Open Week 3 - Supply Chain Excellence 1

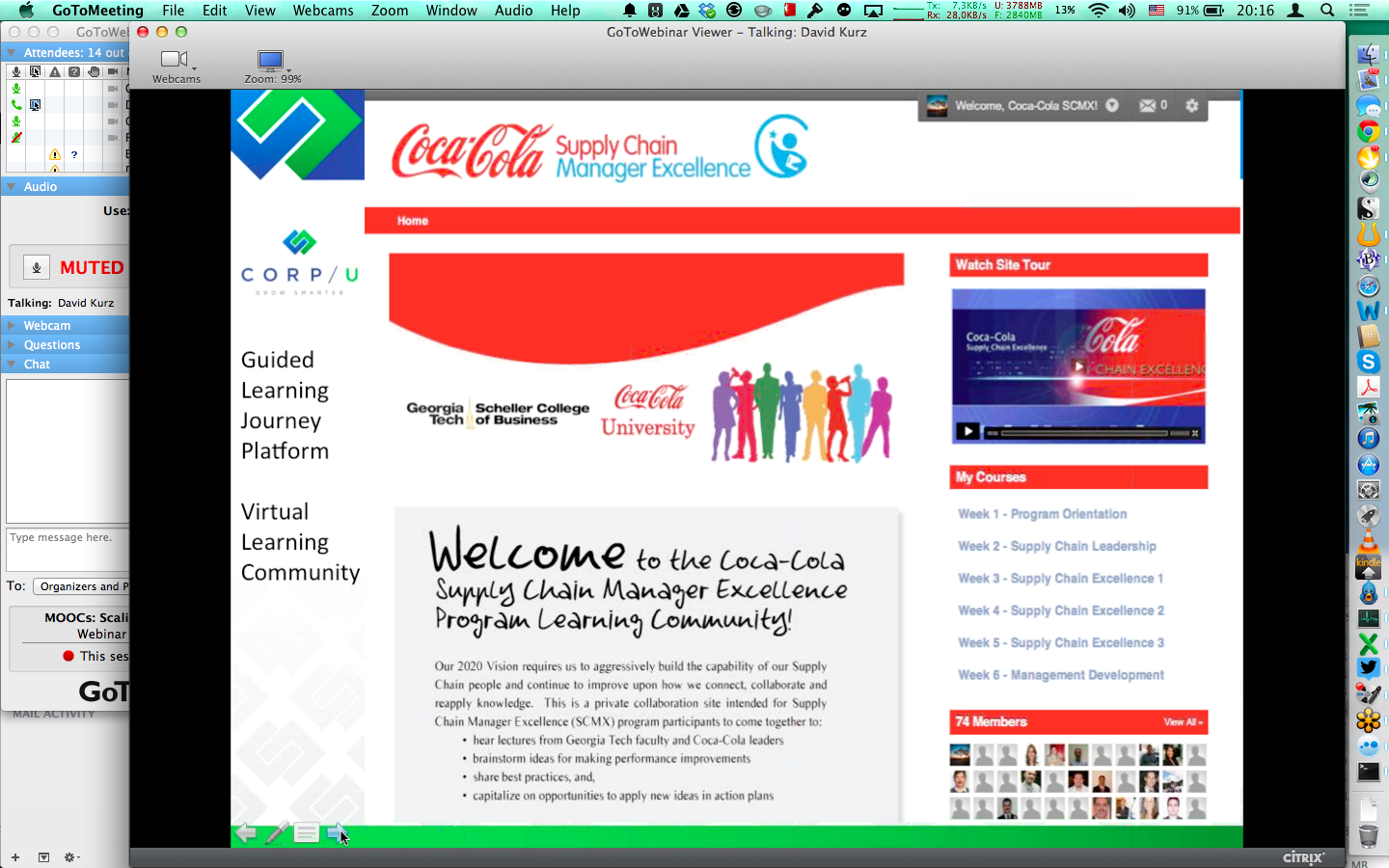(x=1061, y=579)
